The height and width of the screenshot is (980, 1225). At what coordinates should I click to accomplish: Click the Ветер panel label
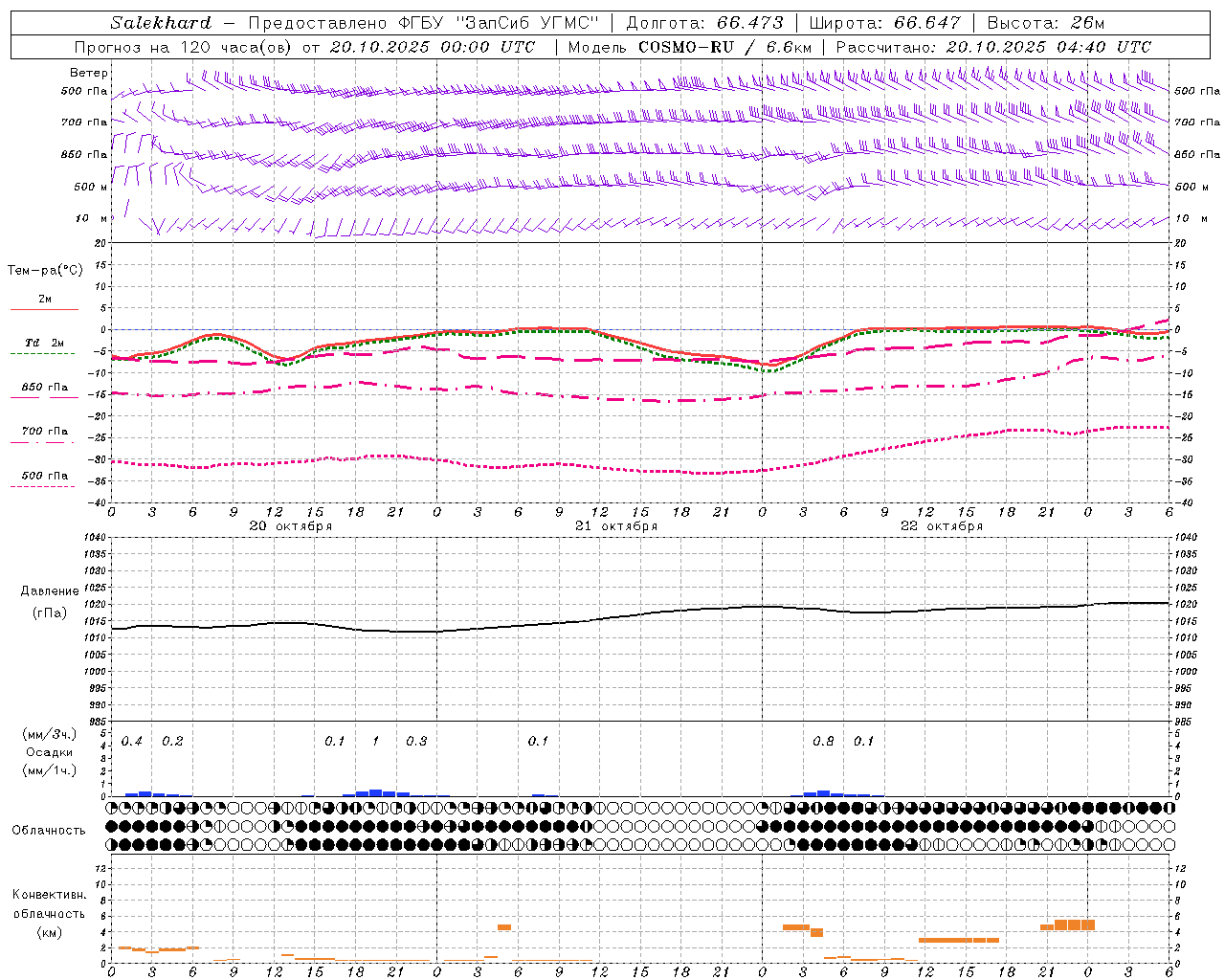[x=89, y=73]
